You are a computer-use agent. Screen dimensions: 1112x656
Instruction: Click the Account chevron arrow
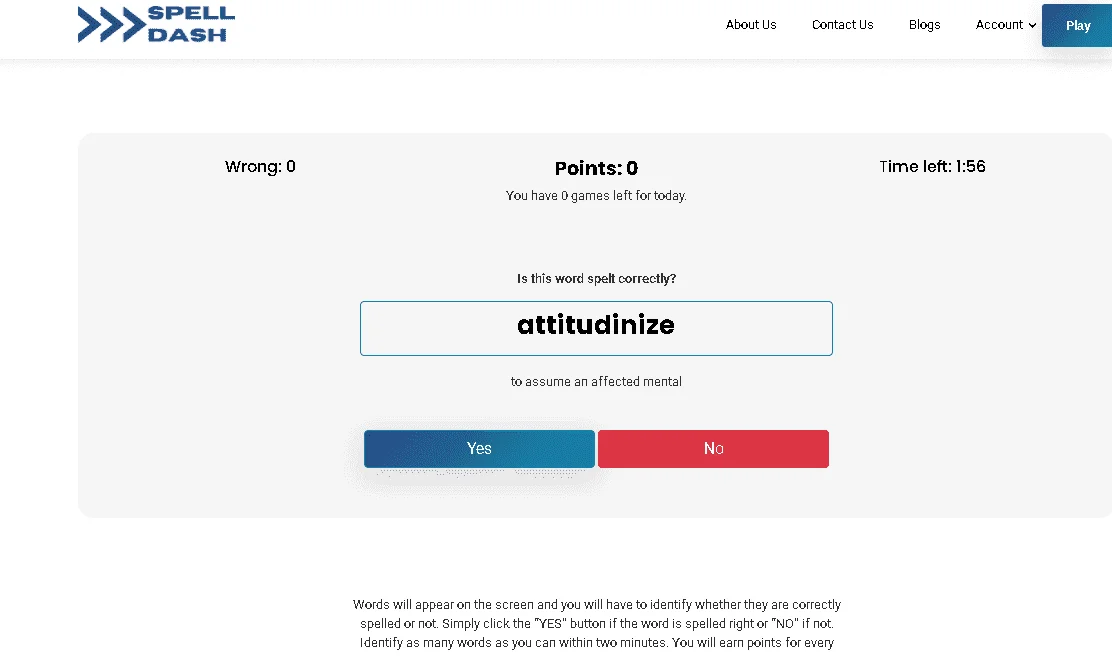[x=1032, y=26]
